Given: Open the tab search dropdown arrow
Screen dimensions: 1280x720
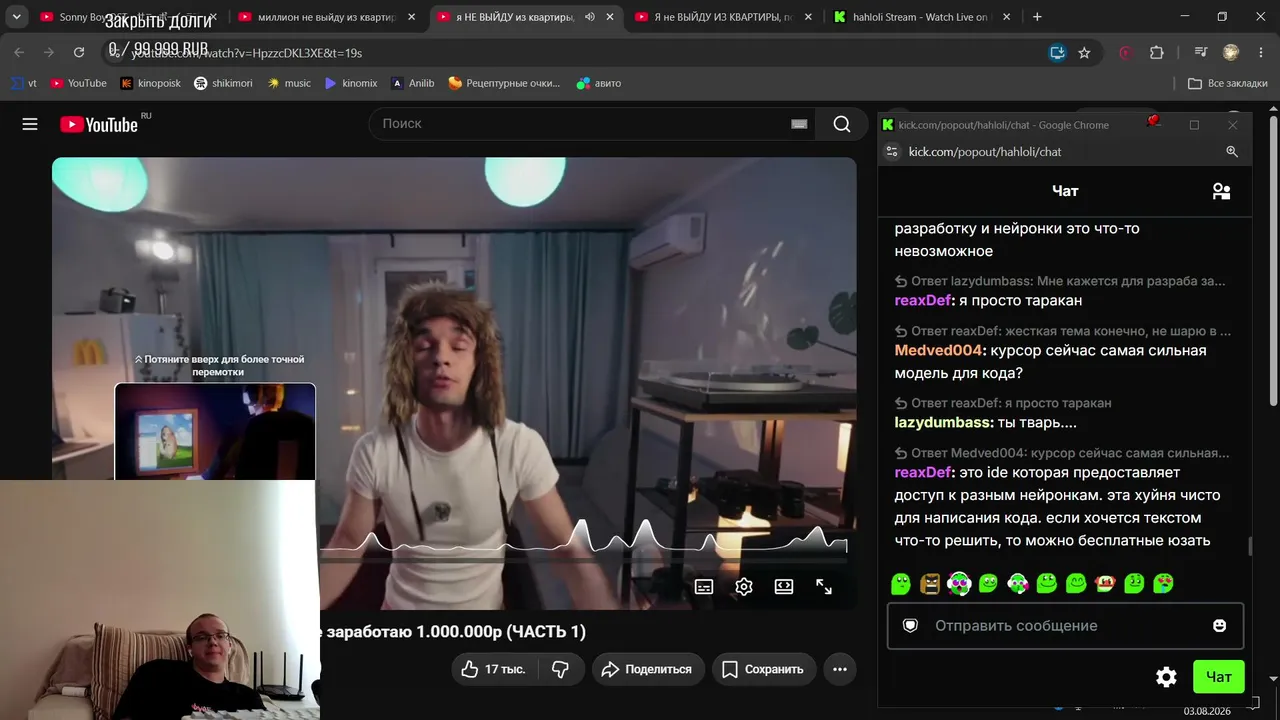Looking at the screenshot, I should (16, 17).
